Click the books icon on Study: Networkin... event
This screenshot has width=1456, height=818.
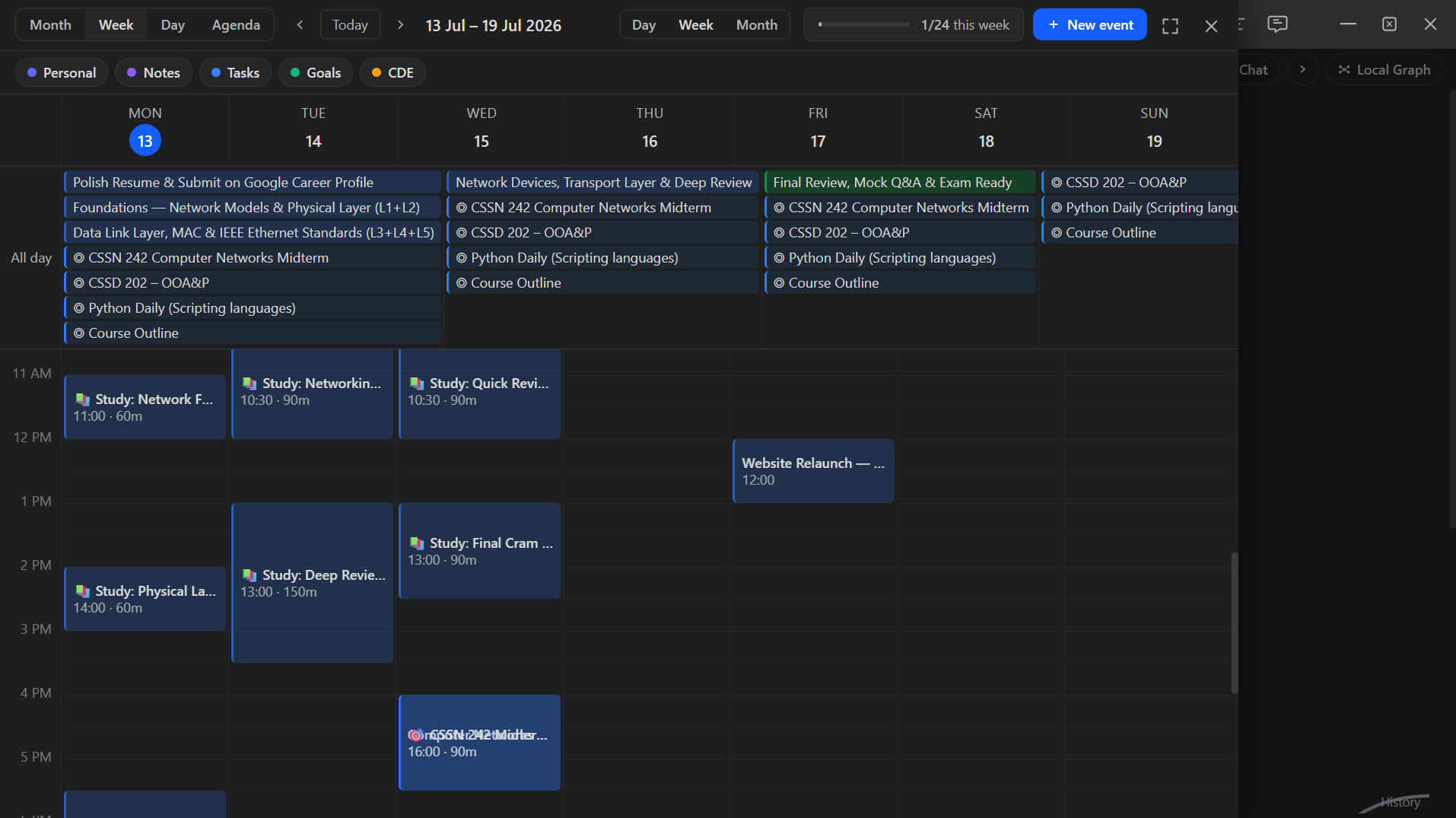tap(250, 384)
